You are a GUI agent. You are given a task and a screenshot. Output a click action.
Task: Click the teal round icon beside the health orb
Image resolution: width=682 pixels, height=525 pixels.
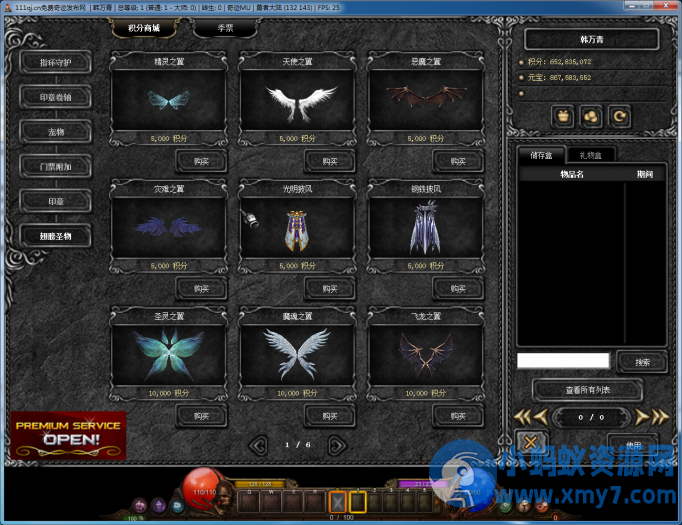click(x=177, y=505)
